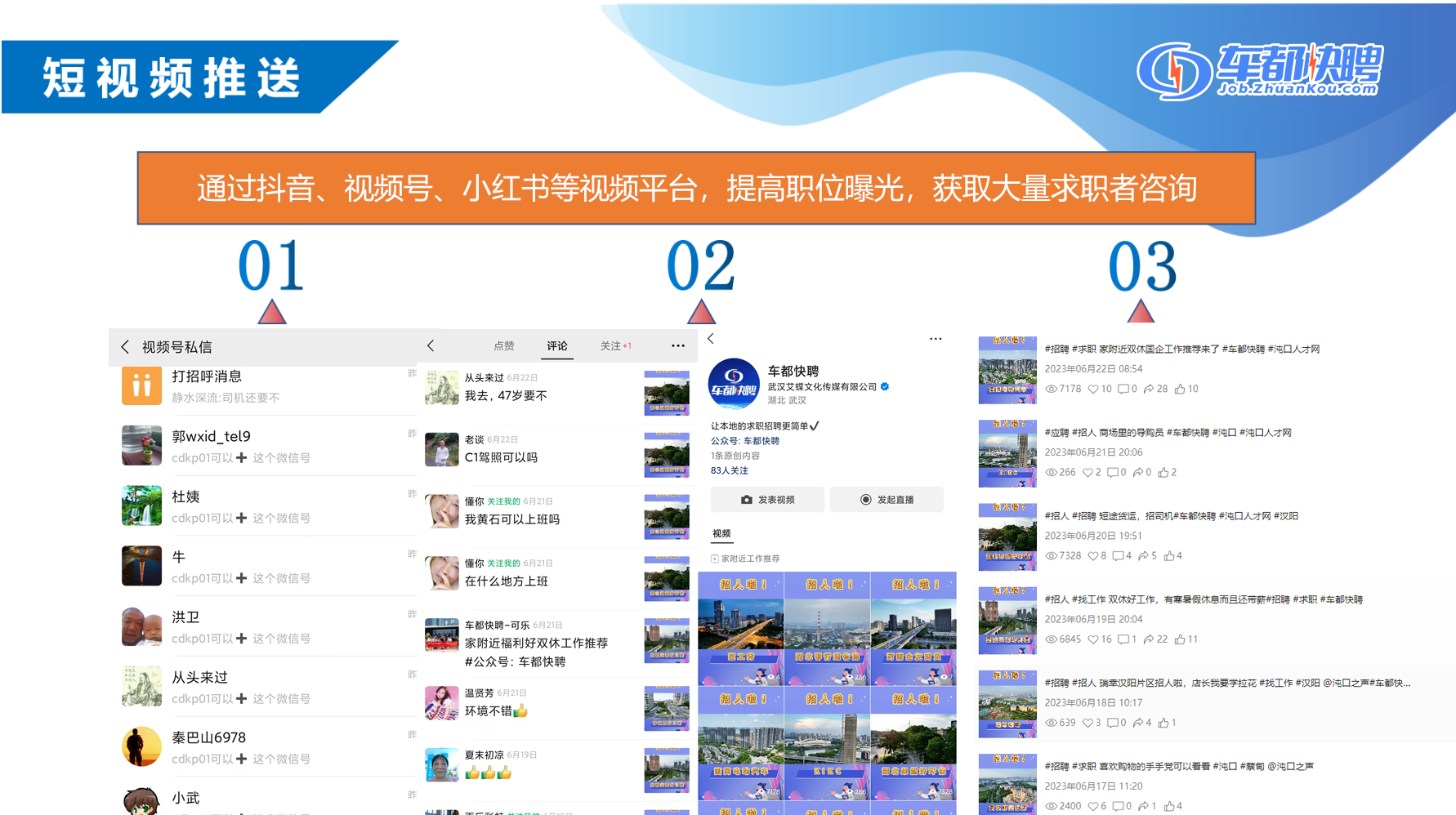This screenshot has height=815, width=1456.
Task: Click the 视频号私信 header title
Action: 176,347
